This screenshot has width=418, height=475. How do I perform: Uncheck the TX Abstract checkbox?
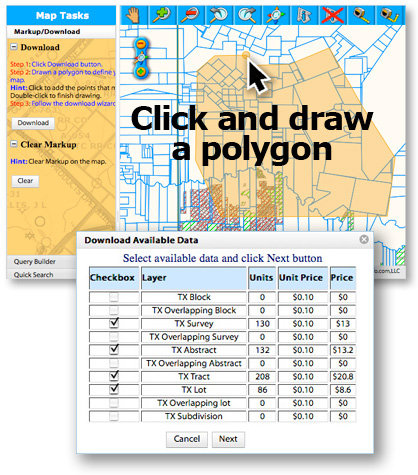114,349
